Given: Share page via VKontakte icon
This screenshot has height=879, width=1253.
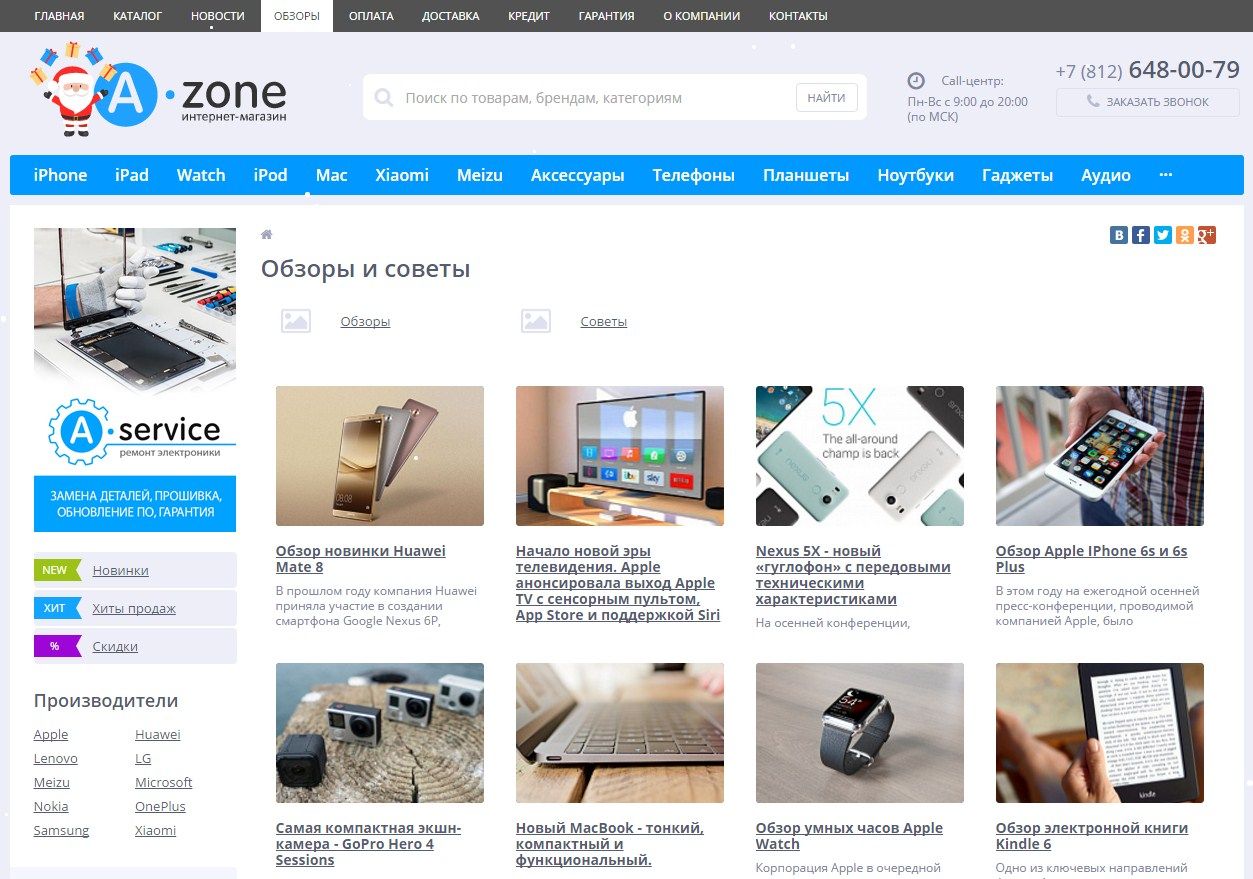Looking at the screenshot, I should point(1119,235).
